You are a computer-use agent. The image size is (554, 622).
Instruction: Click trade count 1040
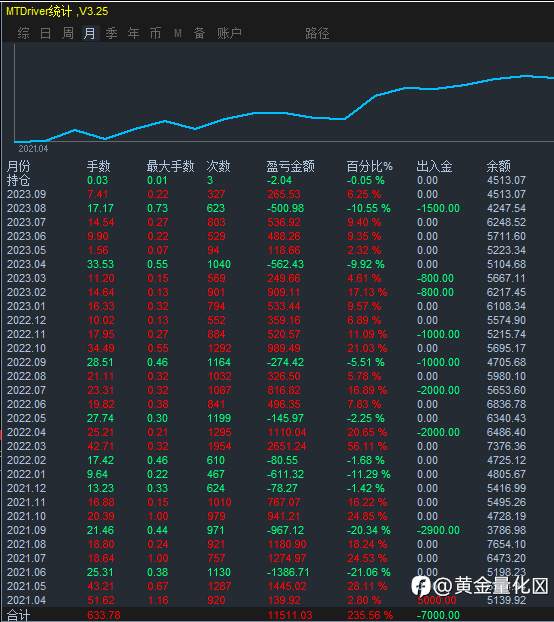coord(219,264)
